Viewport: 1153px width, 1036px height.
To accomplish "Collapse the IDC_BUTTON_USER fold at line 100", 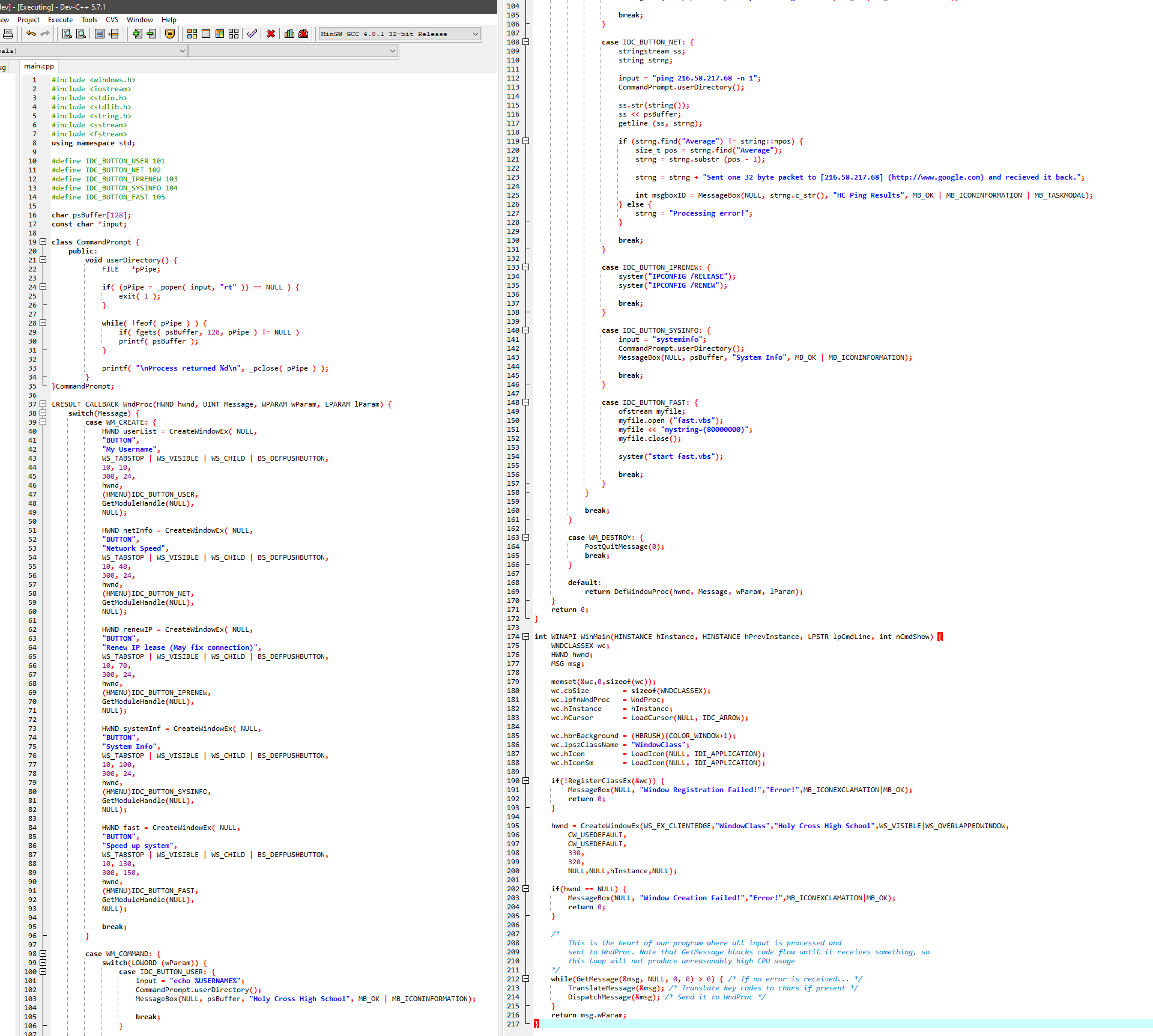I will 43,972.
